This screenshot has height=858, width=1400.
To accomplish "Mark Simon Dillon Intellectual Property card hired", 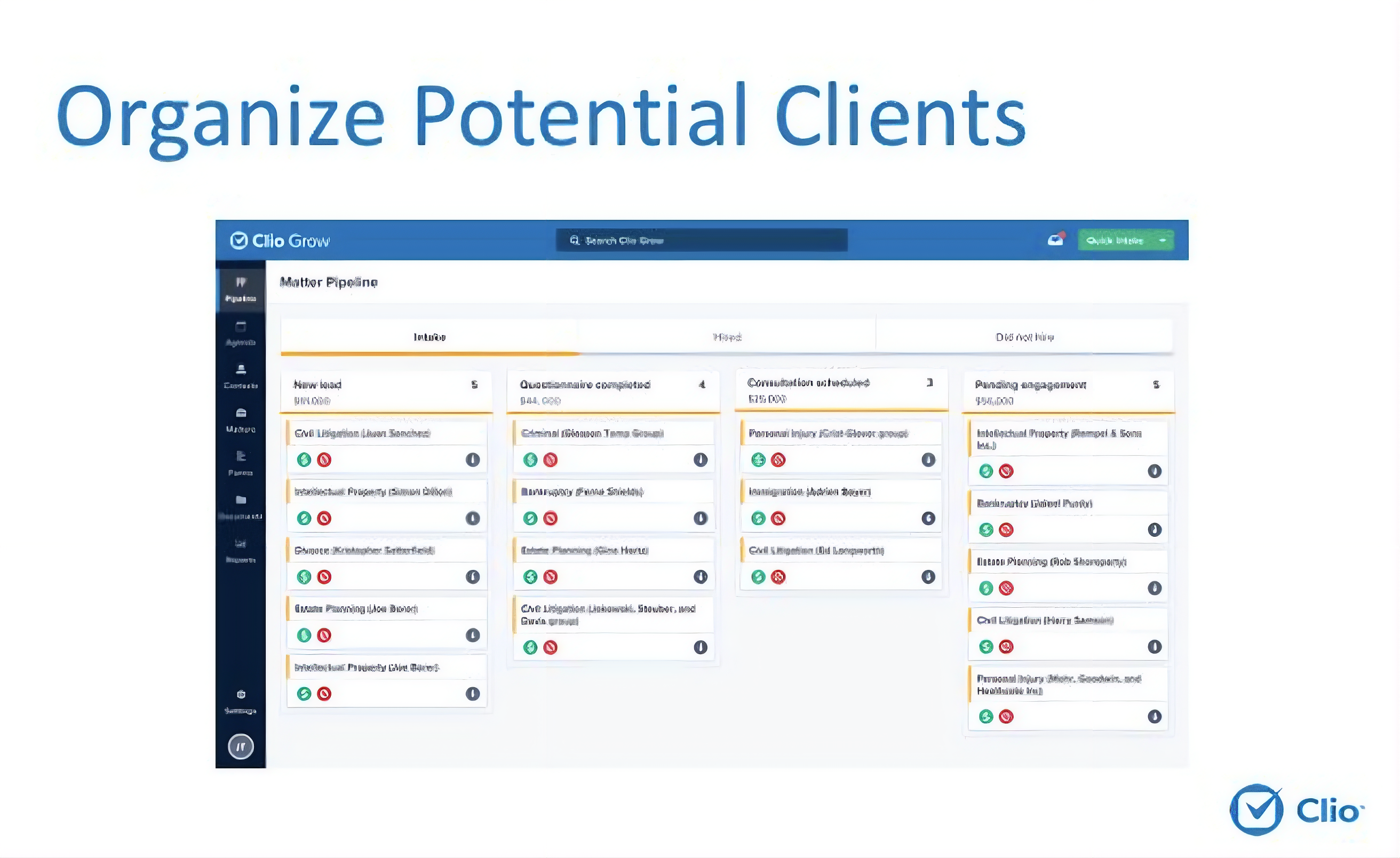I will click(304, 518).
